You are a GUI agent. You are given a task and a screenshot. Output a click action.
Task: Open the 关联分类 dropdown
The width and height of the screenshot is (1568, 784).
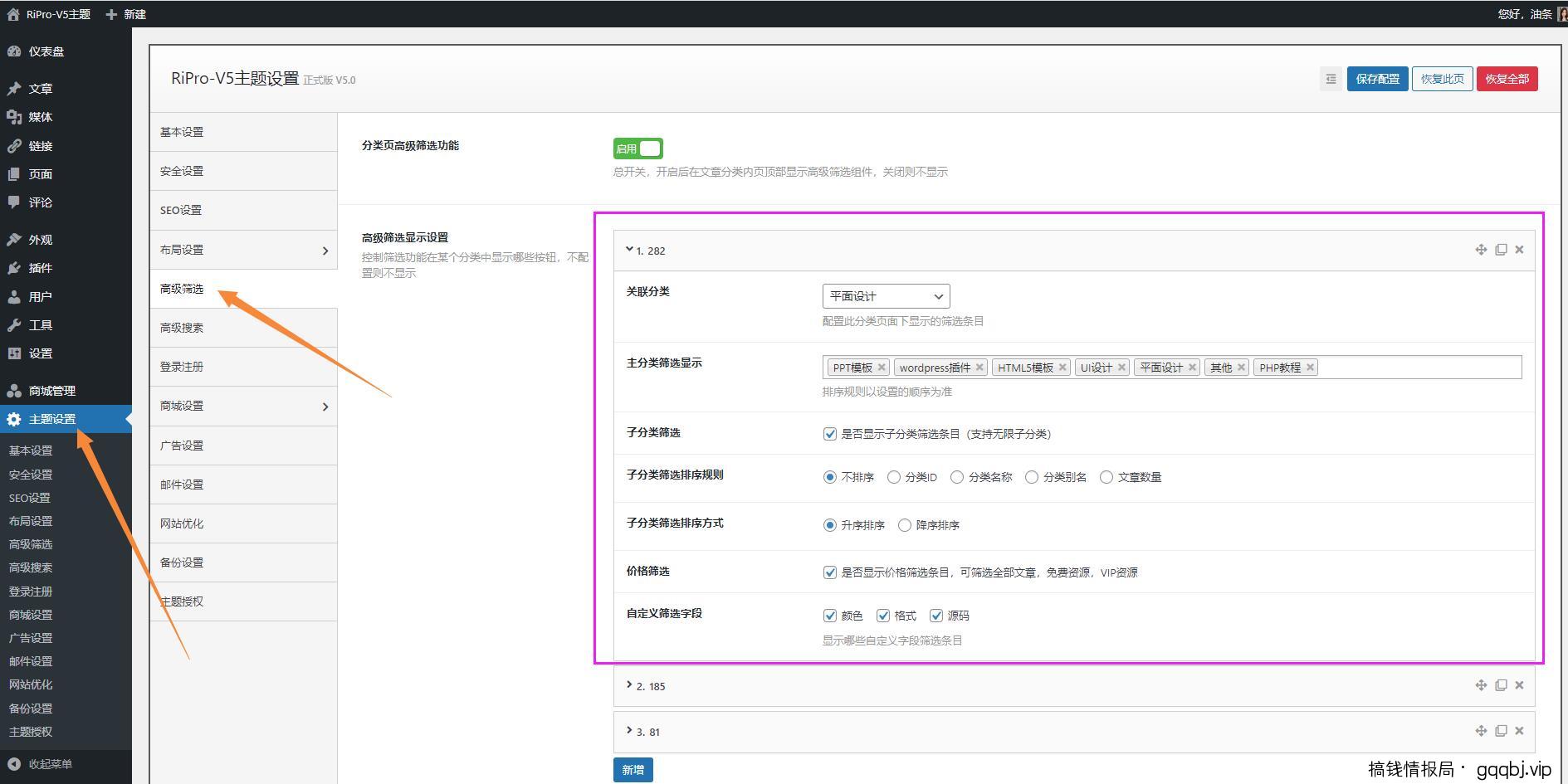[x=885, y=295]
